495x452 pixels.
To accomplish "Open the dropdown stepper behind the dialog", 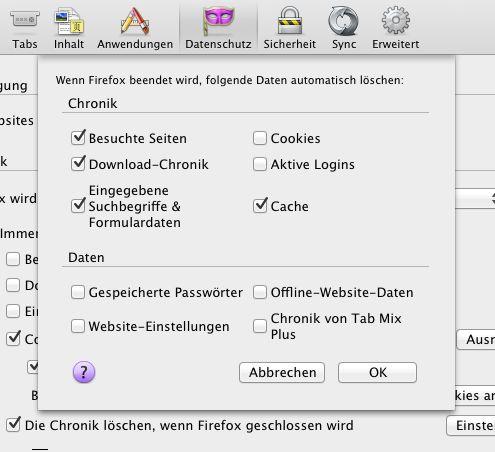I will pyautogui.click(x=475, y=199).
